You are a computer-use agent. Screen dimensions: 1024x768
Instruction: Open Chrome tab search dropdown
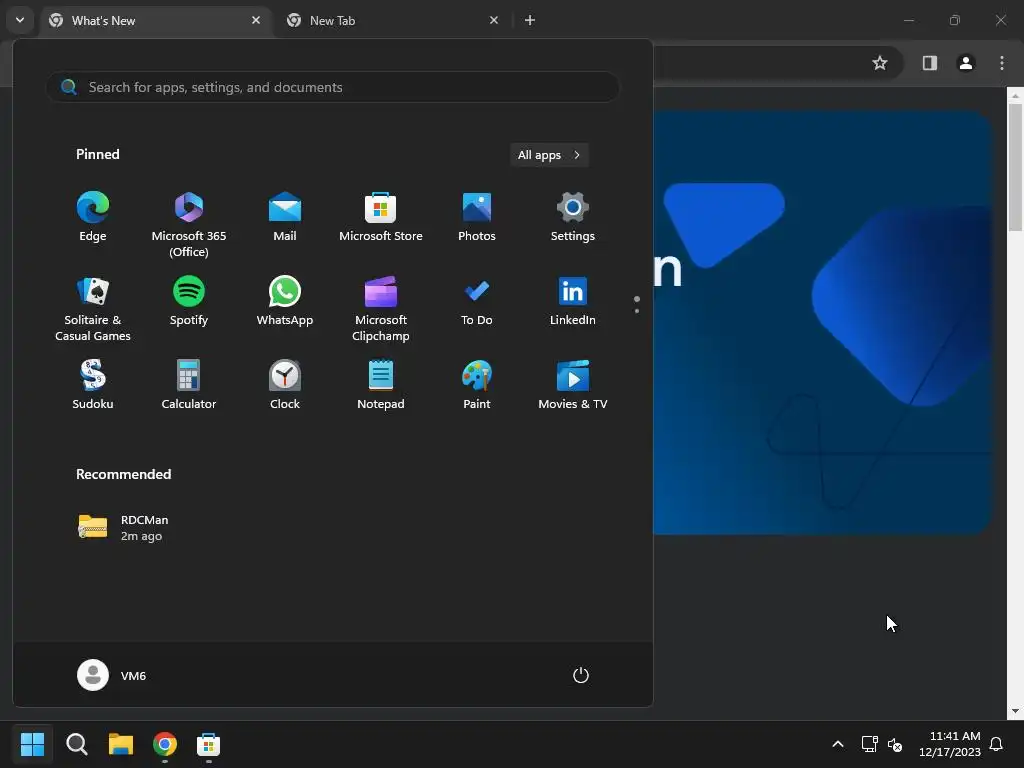click(20, 20)
